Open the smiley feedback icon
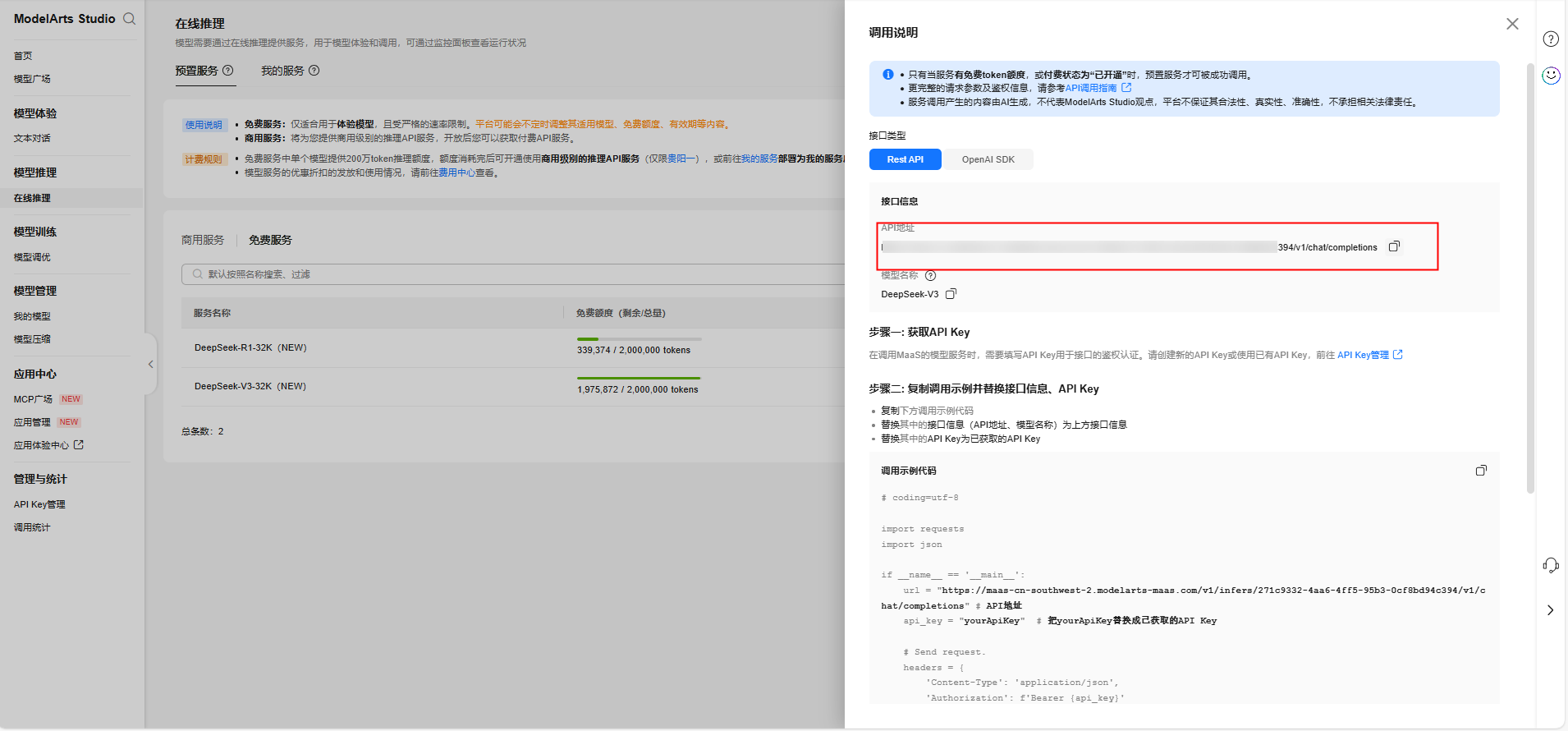 pyautogui.click(x=1551, y=76)
